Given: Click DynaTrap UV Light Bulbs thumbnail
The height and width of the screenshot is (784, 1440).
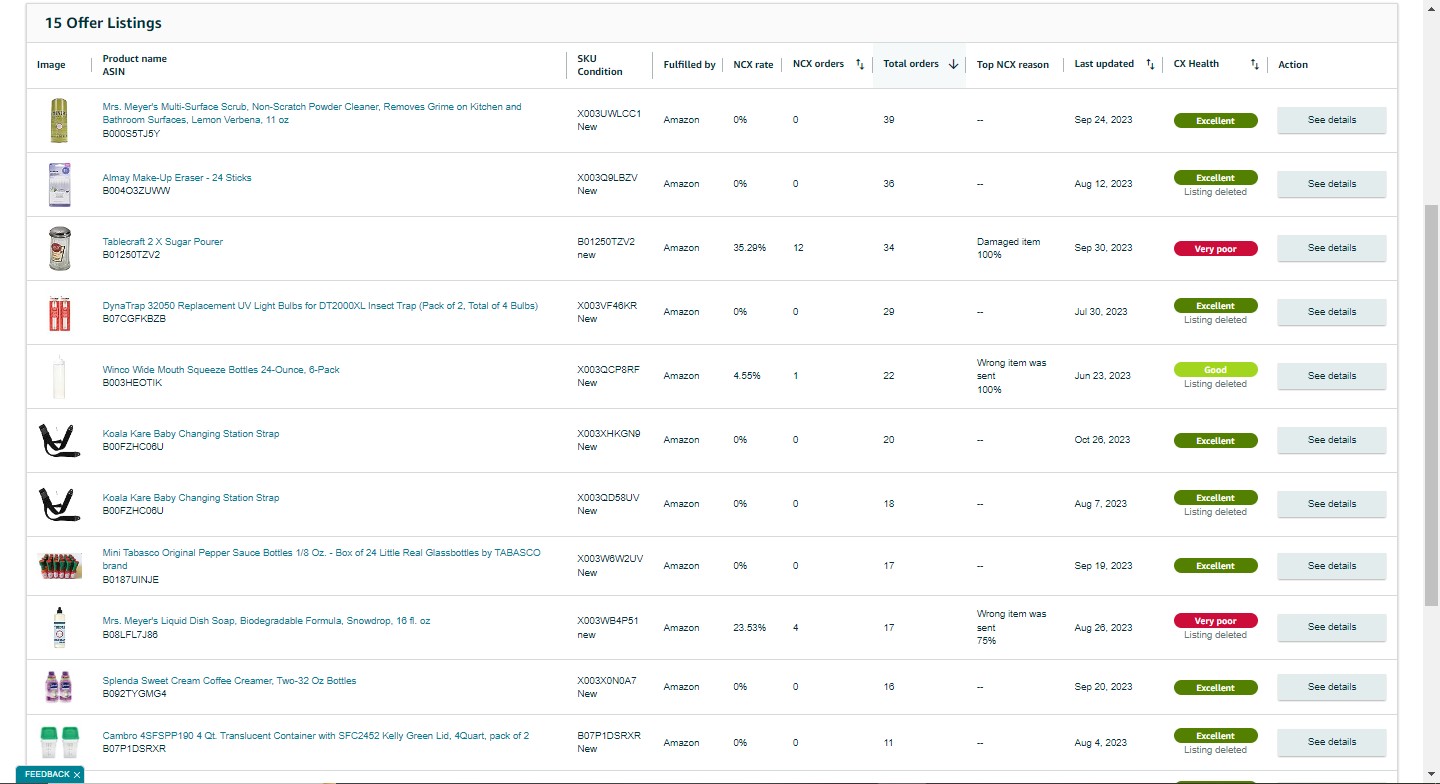Looking at the screenshot, I should tap(60, 312).
